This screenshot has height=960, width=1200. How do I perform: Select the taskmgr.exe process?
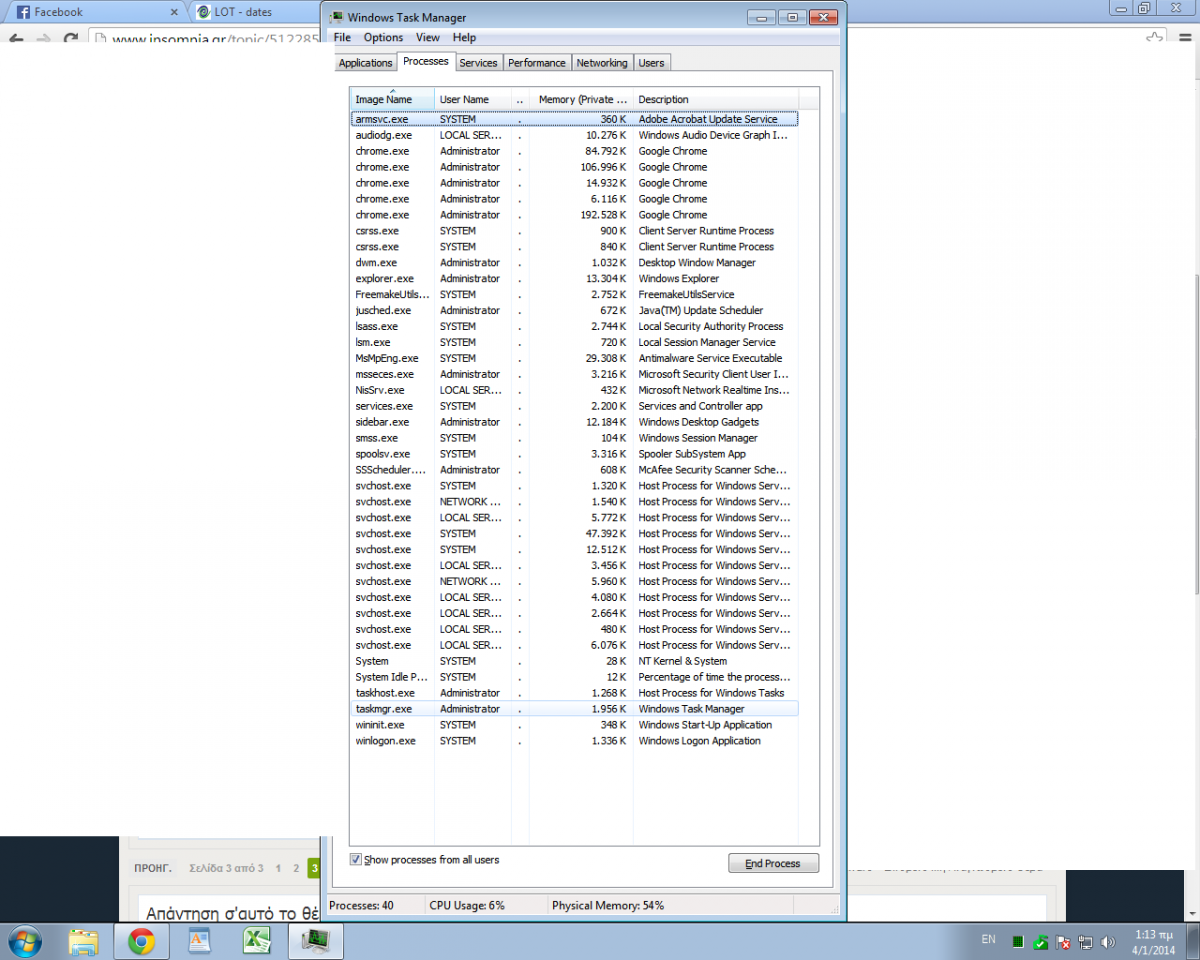[574, 709]
